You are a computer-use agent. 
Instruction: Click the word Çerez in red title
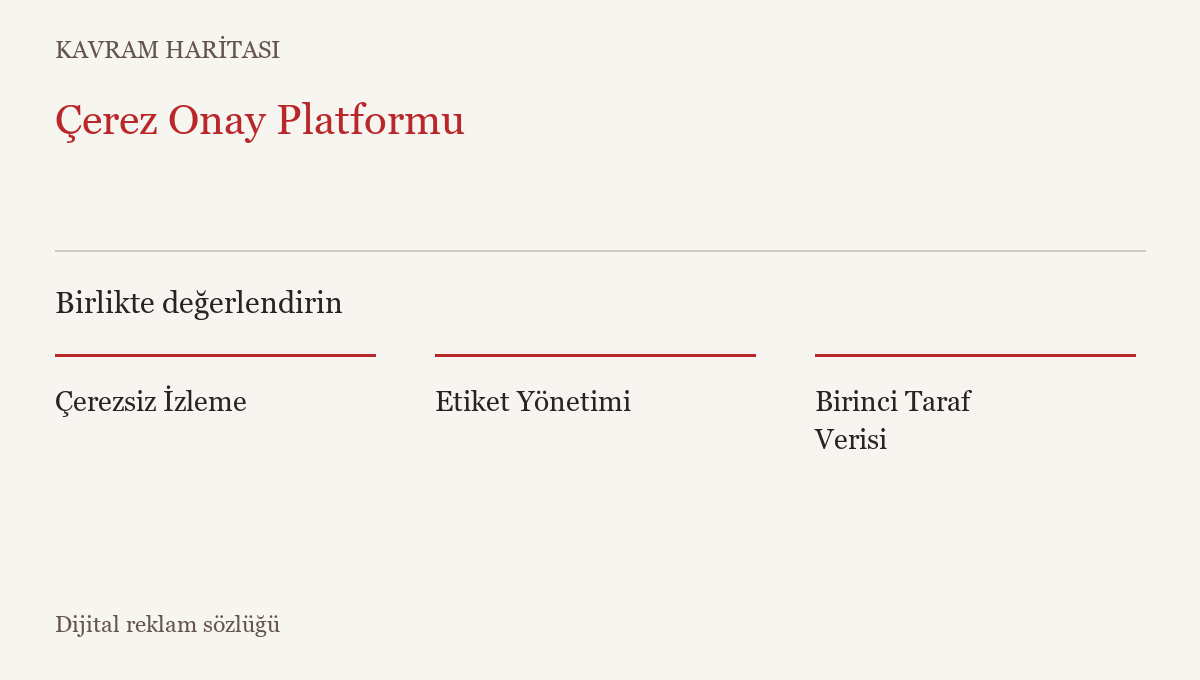(106, 123)
